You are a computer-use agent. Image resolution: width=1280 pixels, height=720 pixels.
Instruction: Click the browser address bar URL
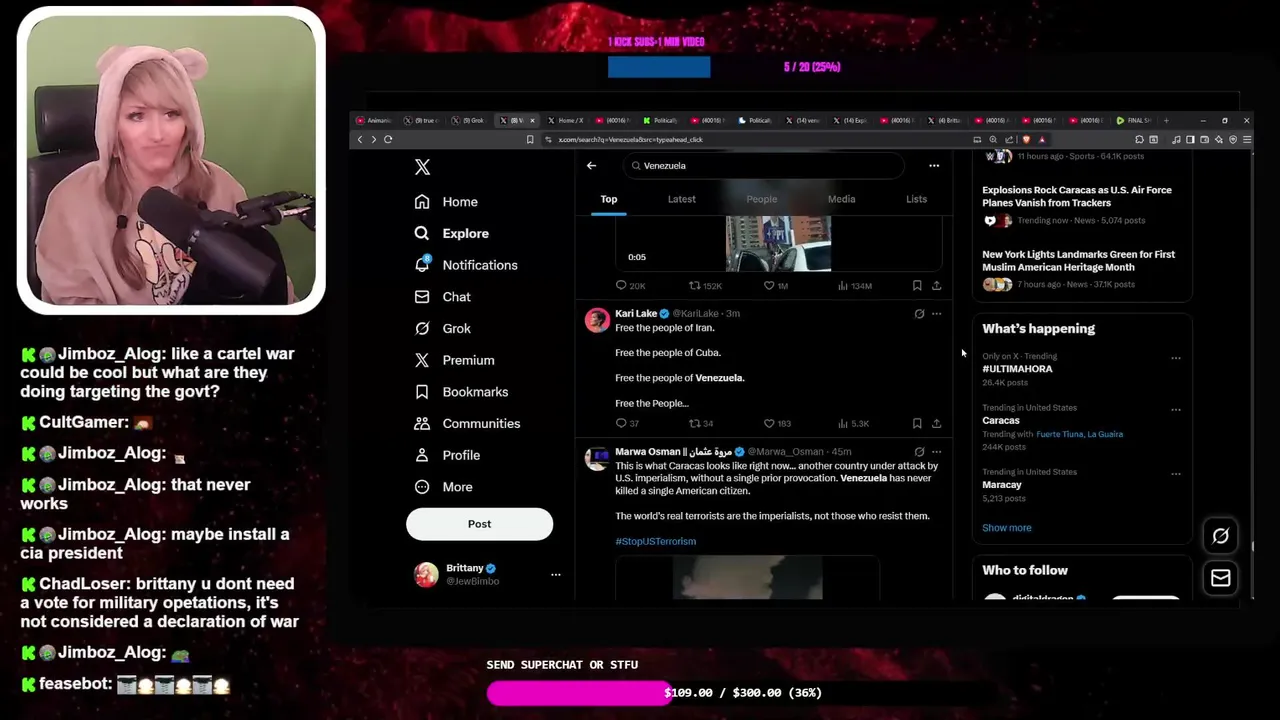point(630,140)
